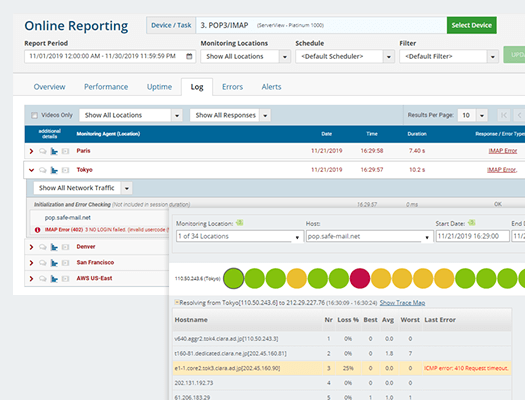The width and height of the screenshot is (525, 400).
Task: Open waterfall chart icon for San Francisco
Action: point(54,263)
